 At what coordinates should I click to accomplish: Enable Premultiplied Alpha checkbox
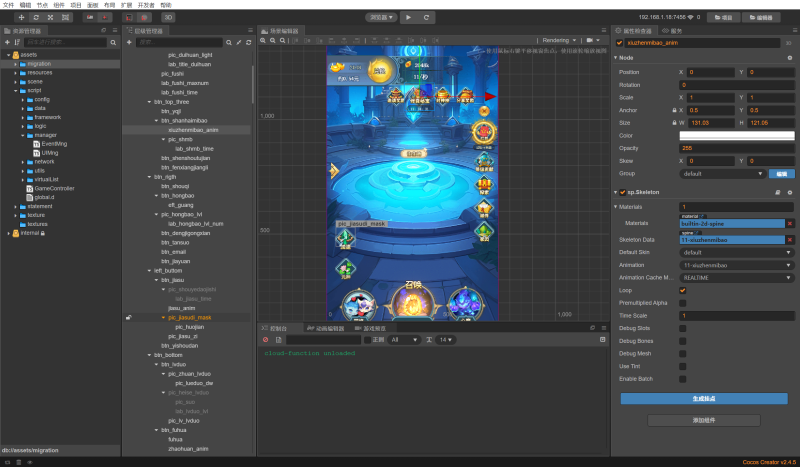pos(683,303)
